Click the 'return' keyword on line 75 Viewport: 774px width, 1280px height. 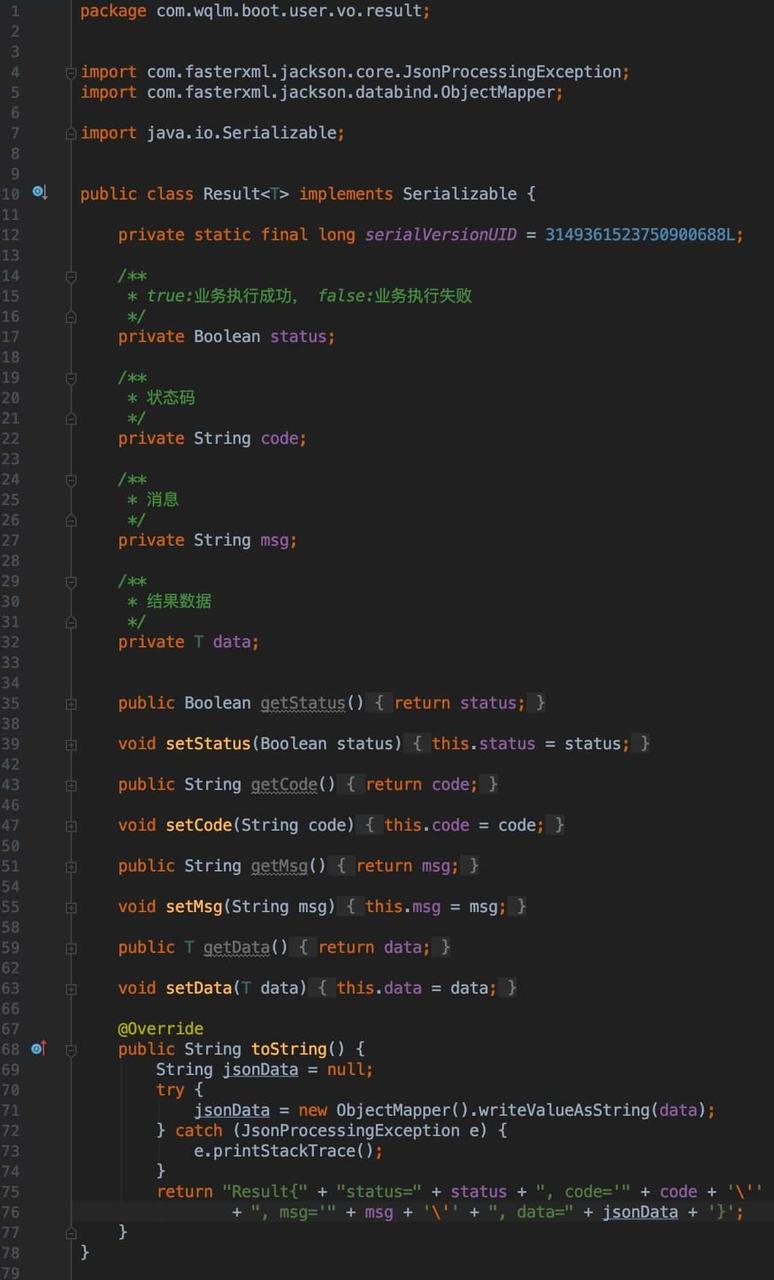point(184,1191)
